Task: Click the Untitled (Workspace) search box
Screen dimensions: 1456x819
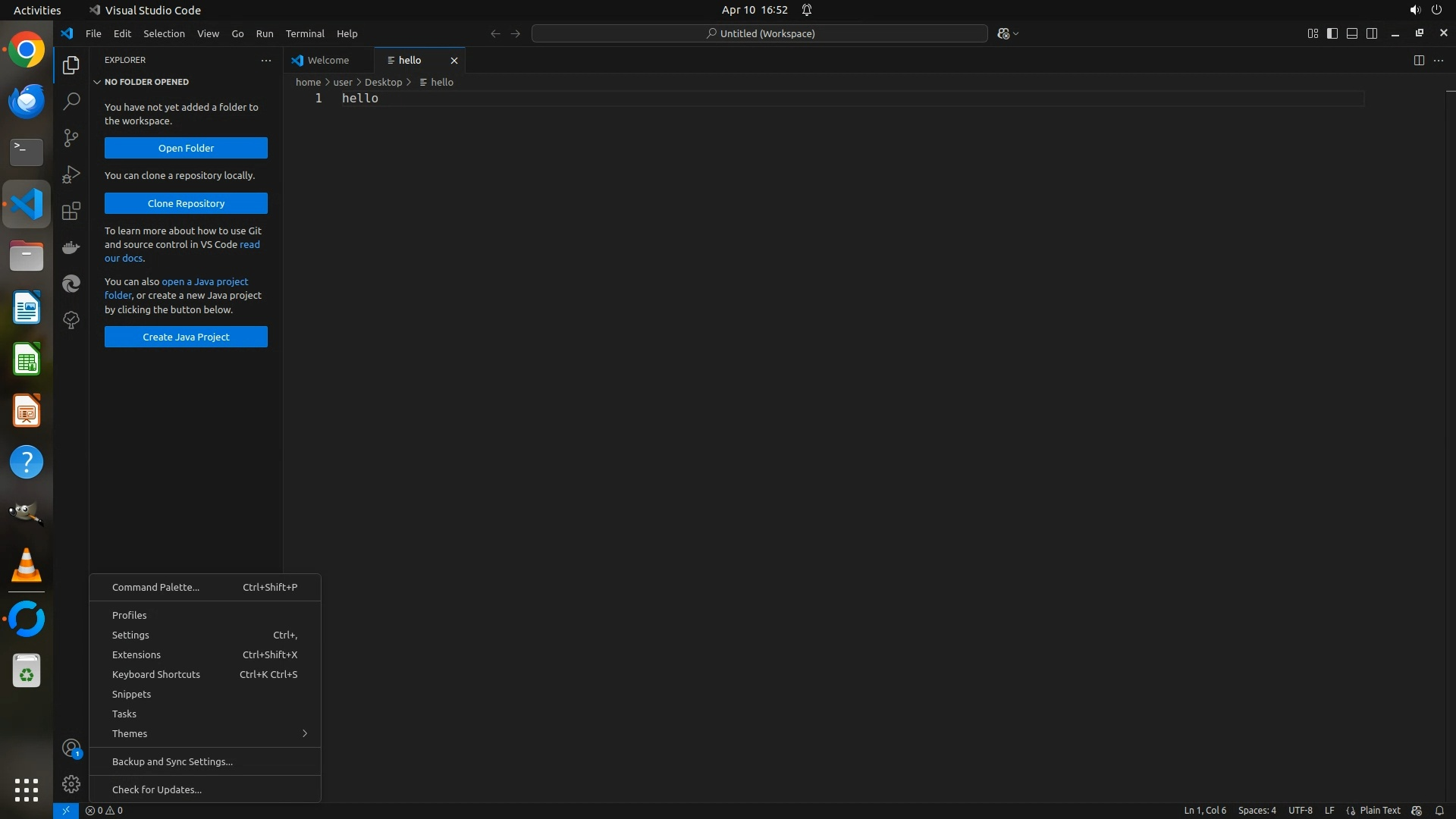Action: [x=759, y=33]
